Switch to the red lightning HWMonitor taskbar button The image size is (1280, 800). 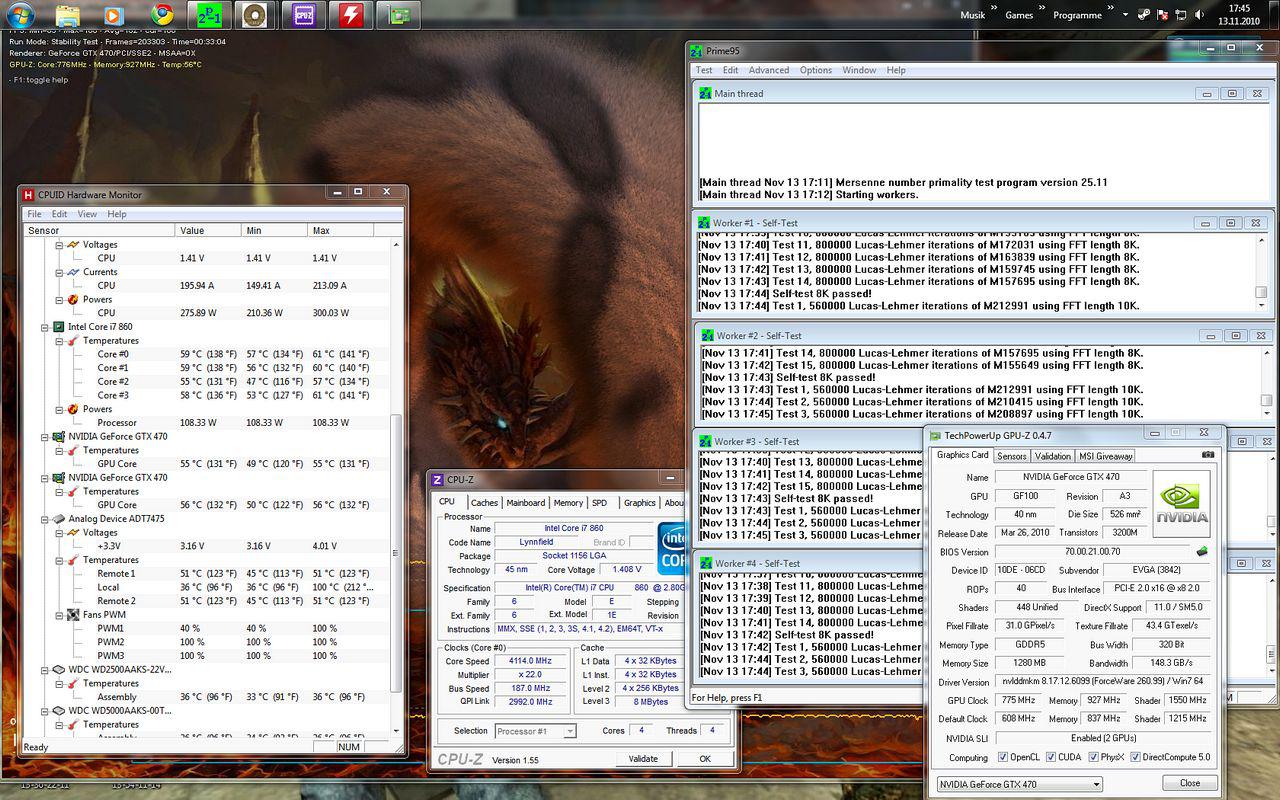tap(351, 14)
